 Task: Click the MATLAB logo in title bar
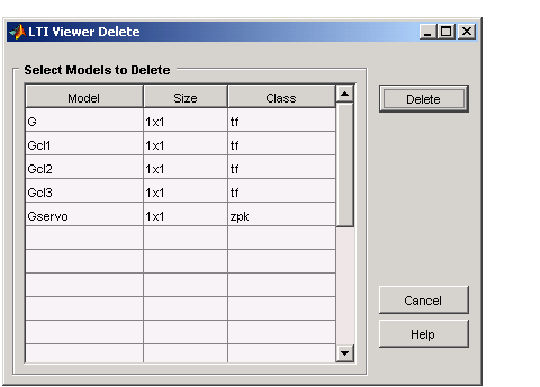(x=17, y=32)
